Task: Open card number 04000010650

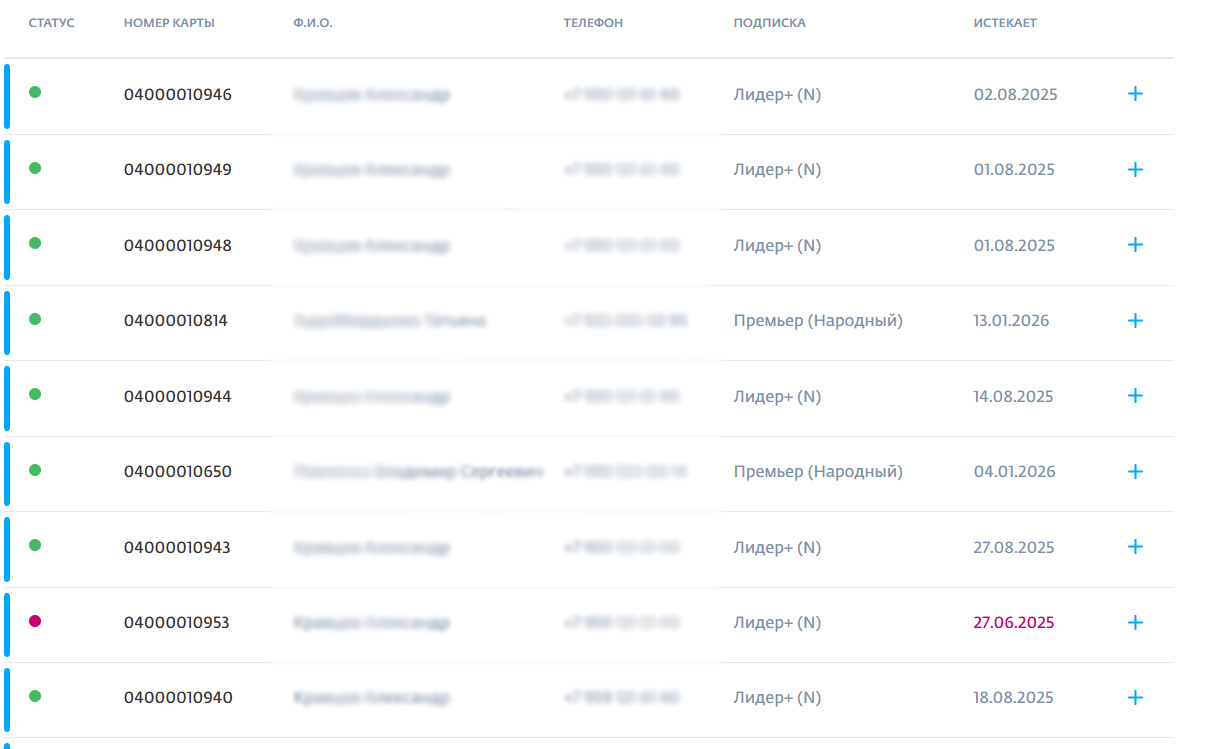Action: click(178, 472)
